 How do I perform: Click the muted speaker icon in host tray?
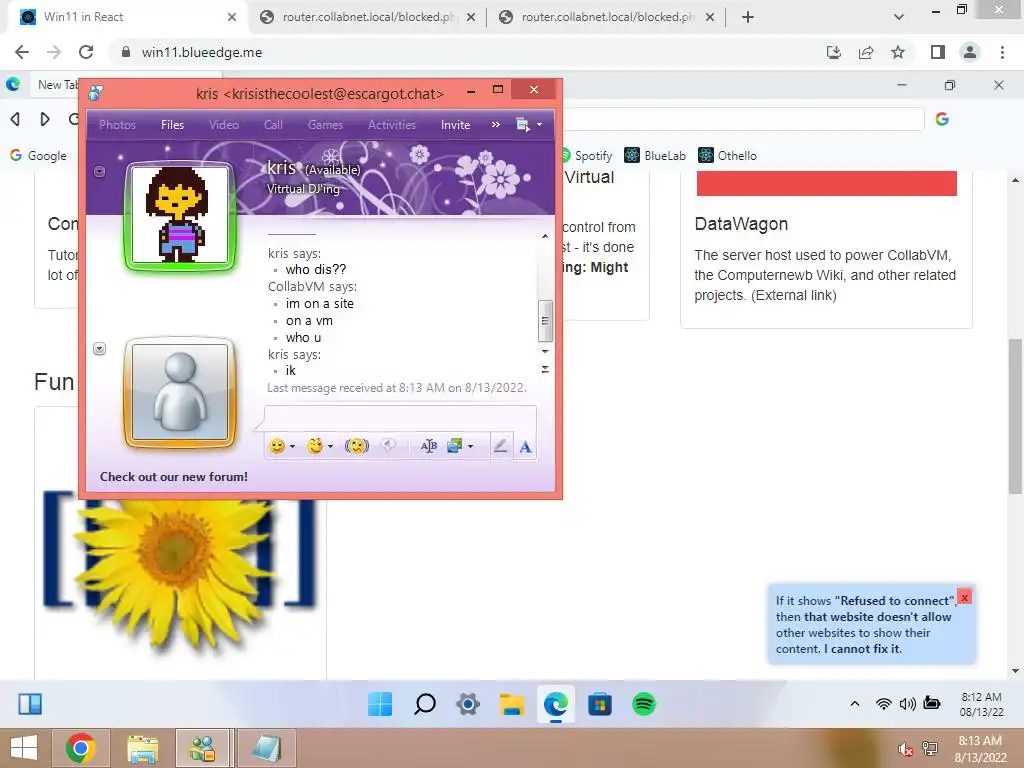point(905,749)
